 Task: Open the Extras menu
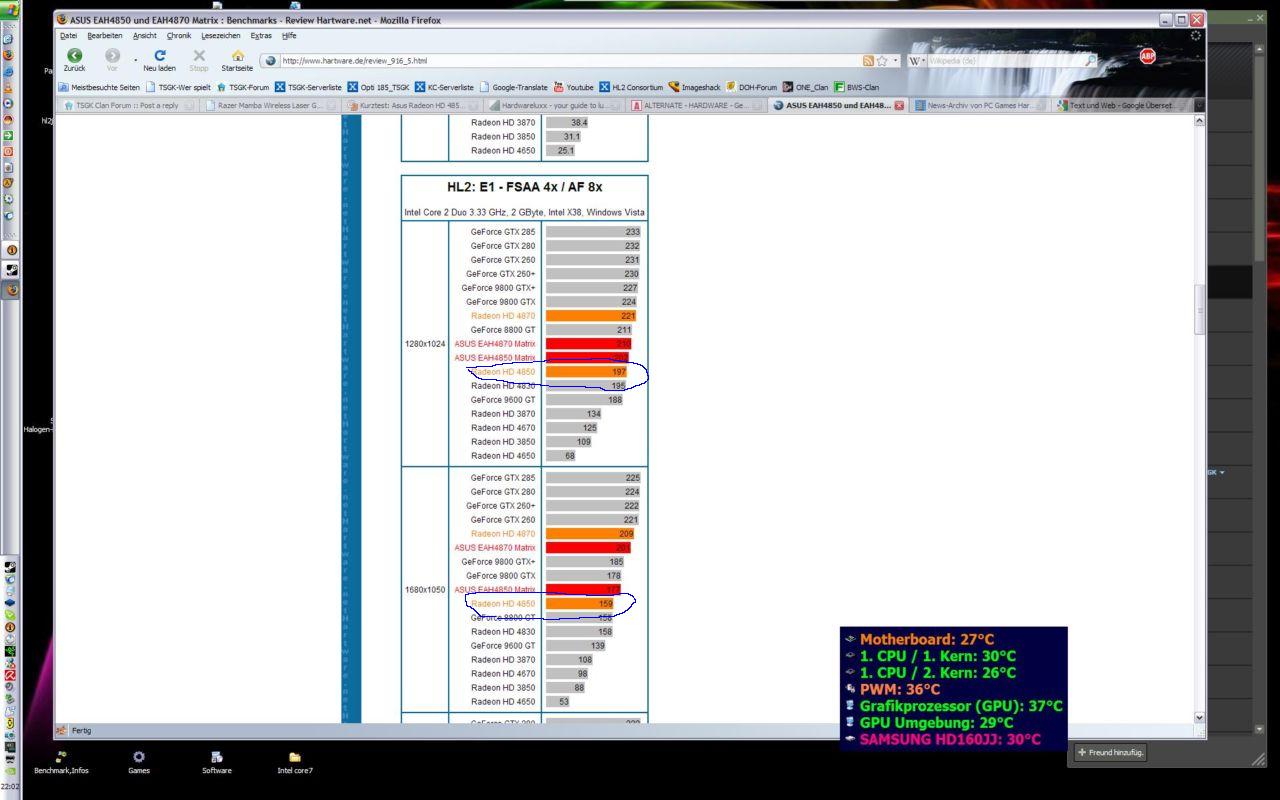coord(261,35)
